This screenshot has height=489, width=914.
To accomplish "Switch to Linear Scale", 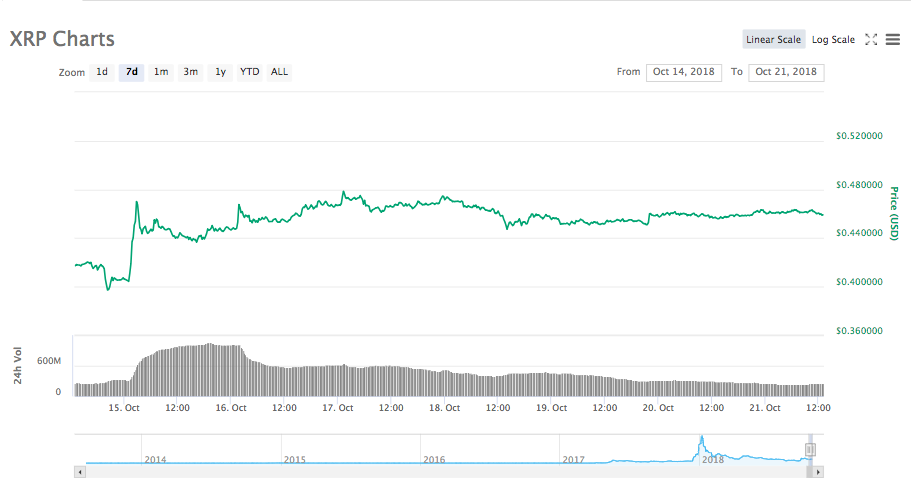I will [774, 40].
